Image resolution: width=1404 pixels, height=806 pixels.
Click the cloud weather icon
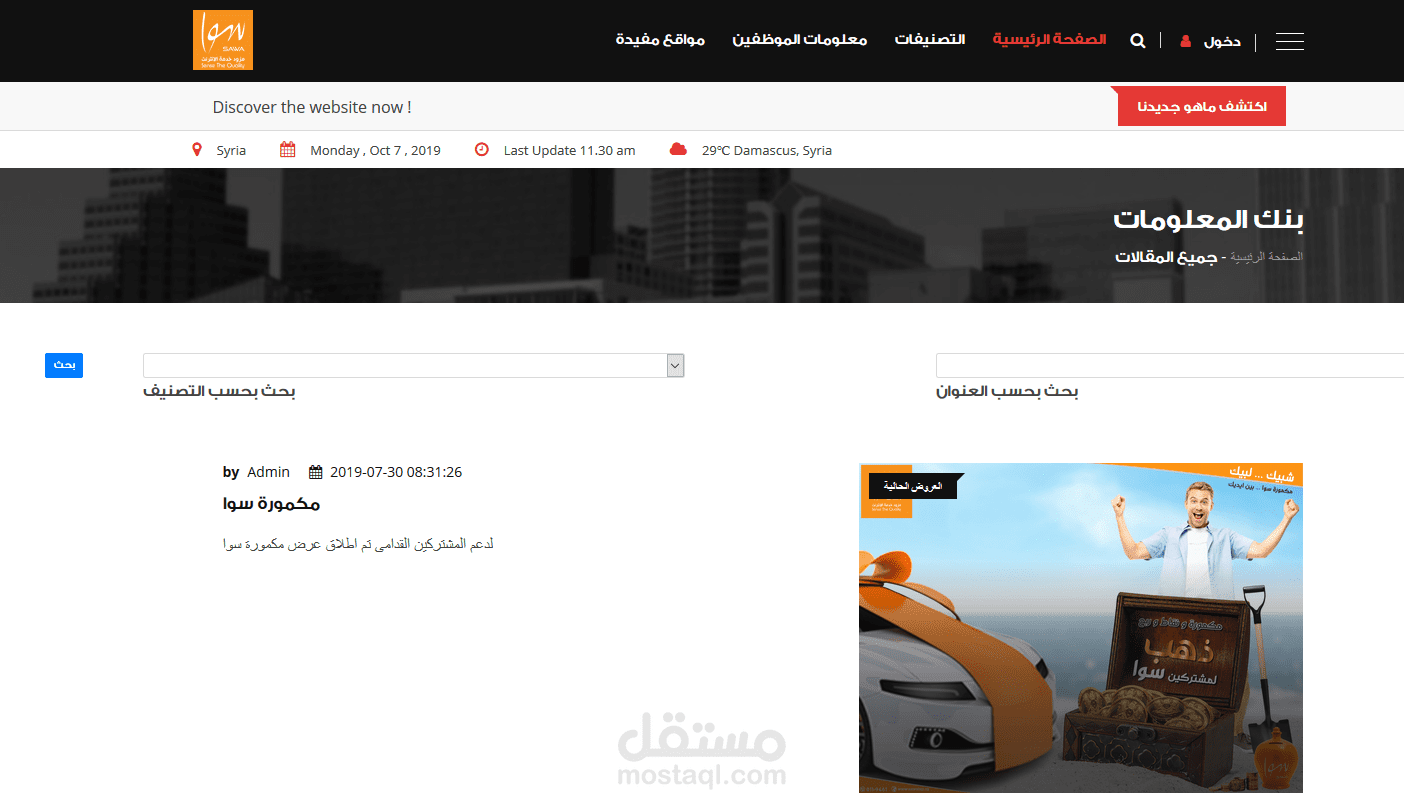[679, 150]
